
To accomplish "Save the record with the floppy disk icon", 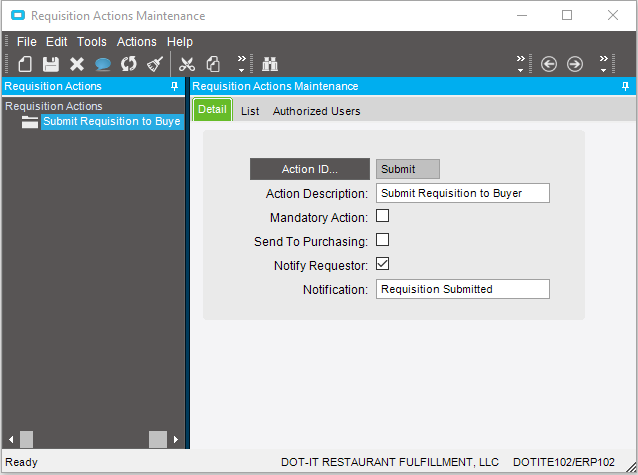I will click(x=51, y=64).
